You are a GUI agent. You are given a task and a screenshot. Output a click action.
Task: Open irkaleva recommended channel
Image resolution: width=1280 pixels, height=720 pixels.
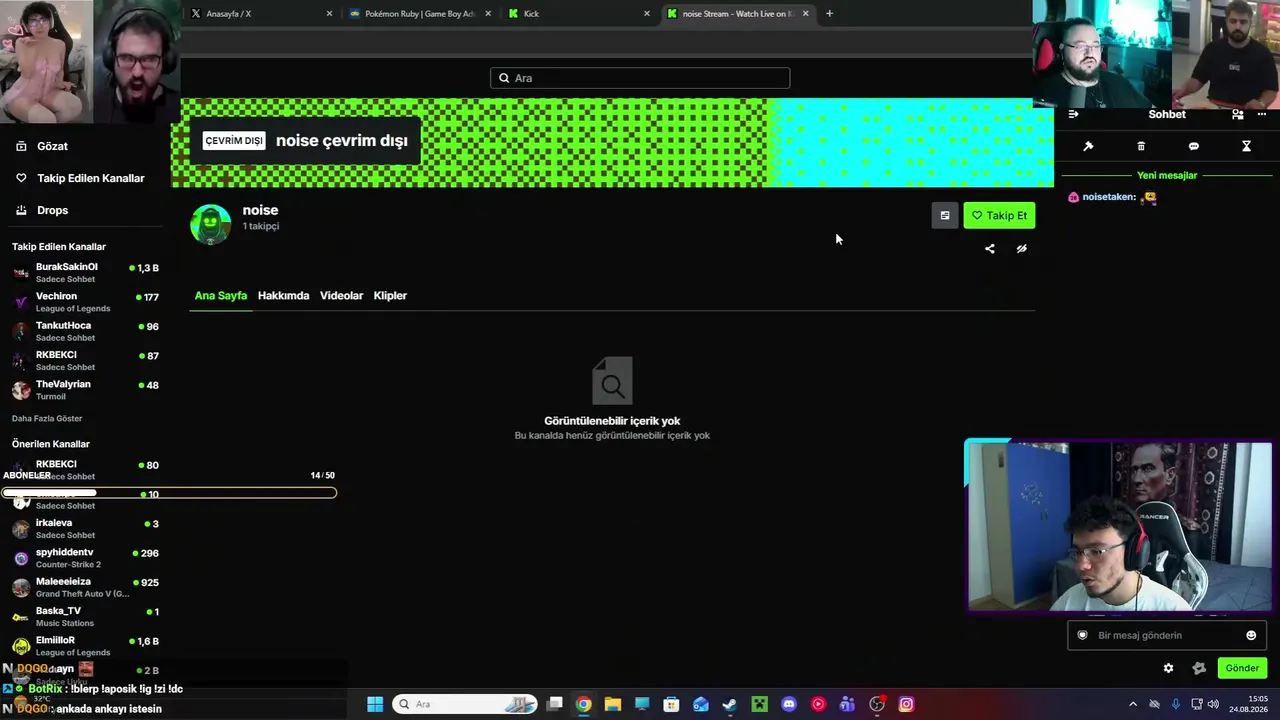[86, 529]
